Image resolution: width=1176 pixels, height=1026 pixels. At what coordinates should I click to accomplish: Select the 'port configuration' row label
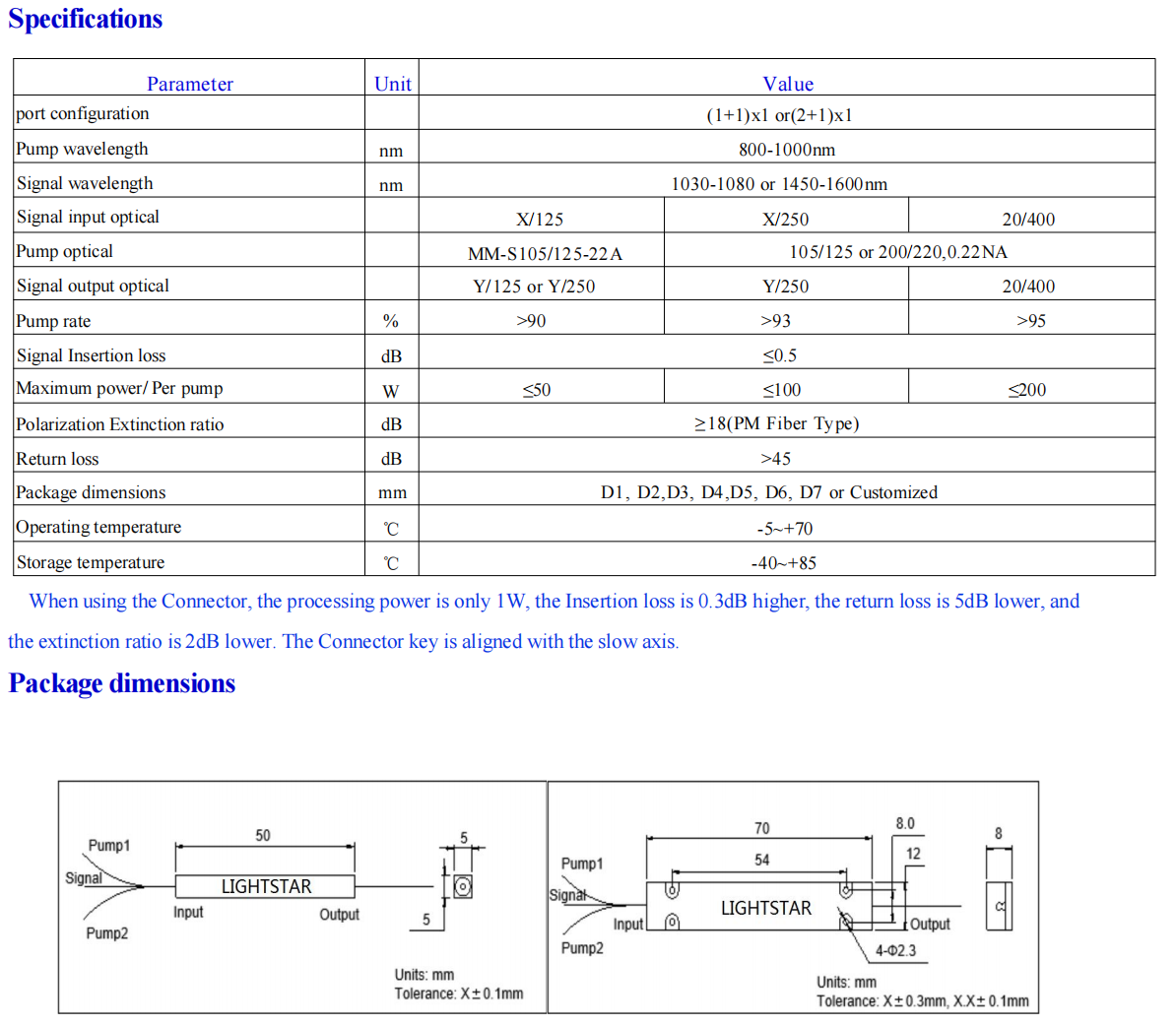point(83,113)
